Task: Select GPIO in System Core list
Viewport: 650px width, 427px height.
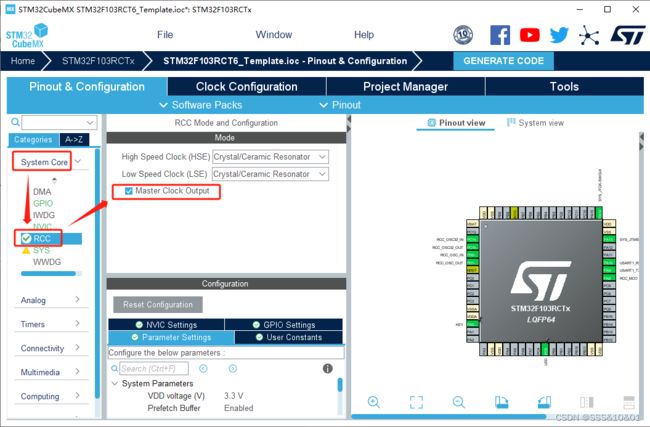Action: point(43,203)
